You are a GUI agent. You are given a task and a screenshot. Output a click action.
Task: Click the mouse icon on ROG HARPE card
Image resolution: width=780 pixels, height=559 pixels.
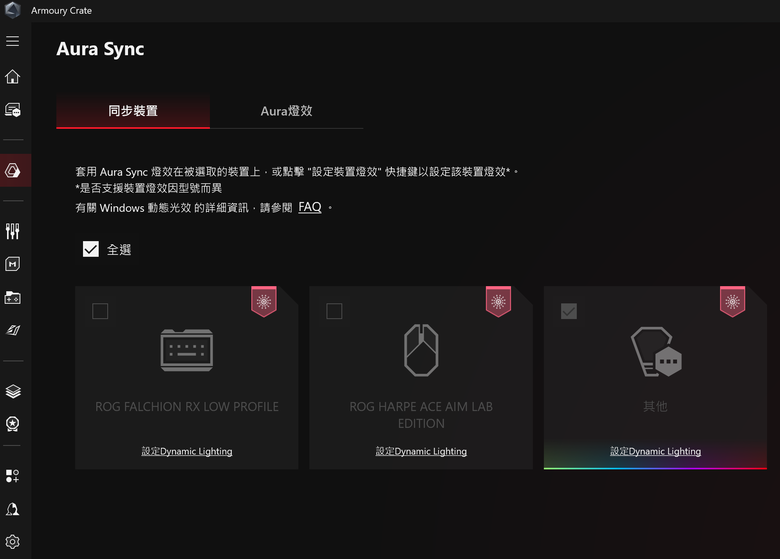point(421,350)
